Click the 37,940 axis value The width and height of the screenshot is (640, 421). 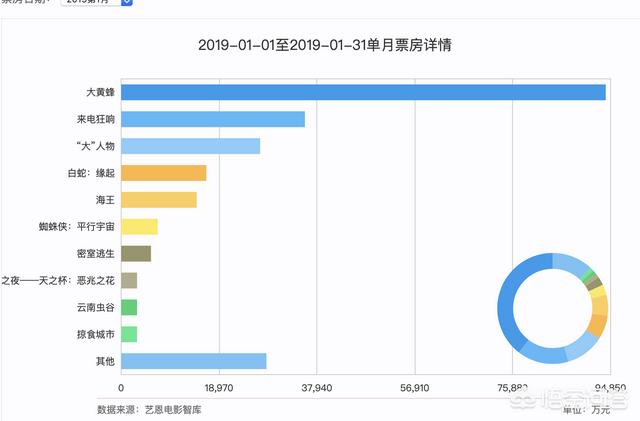click(317, 388)
